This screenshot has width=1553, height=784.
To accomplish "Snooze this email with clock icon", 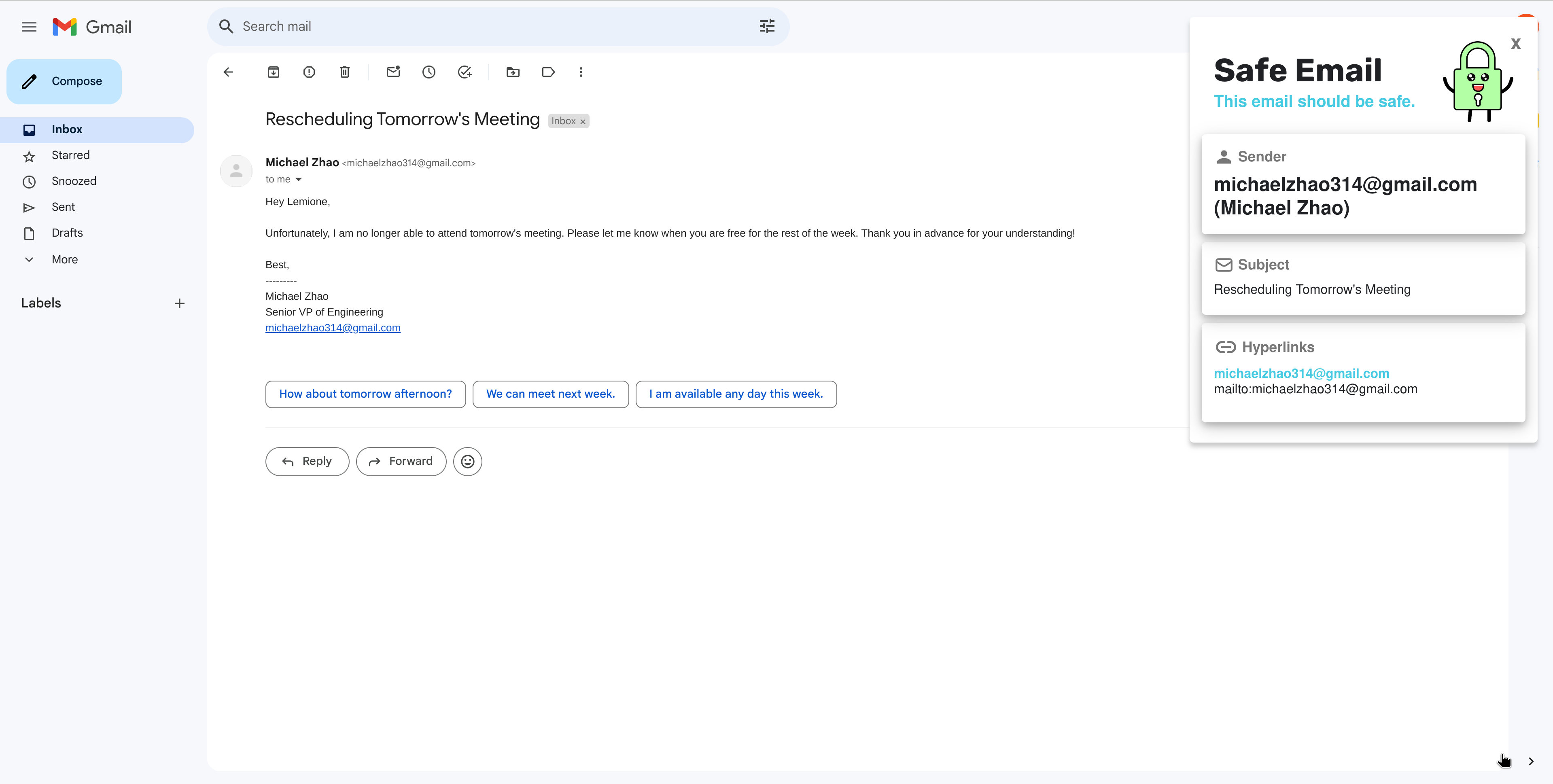I will tap(429, 72).
